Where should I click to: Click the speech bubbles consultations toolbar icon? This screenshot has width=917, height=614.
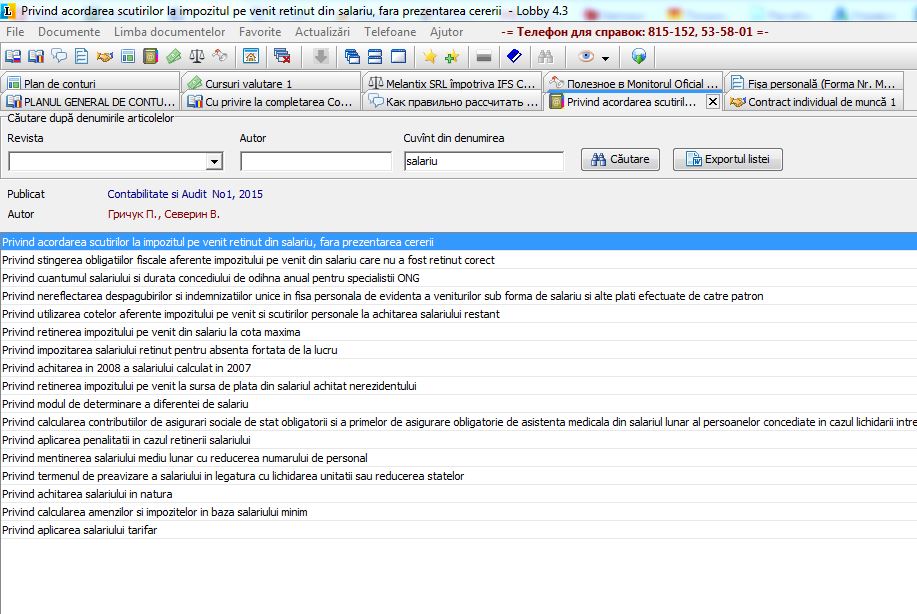[59, 56]
